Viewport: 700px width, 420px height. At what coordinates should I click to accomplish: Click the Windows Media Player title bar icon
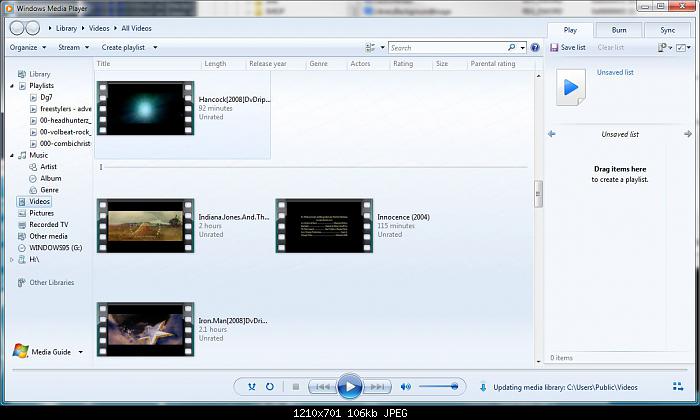click(8, 8)
